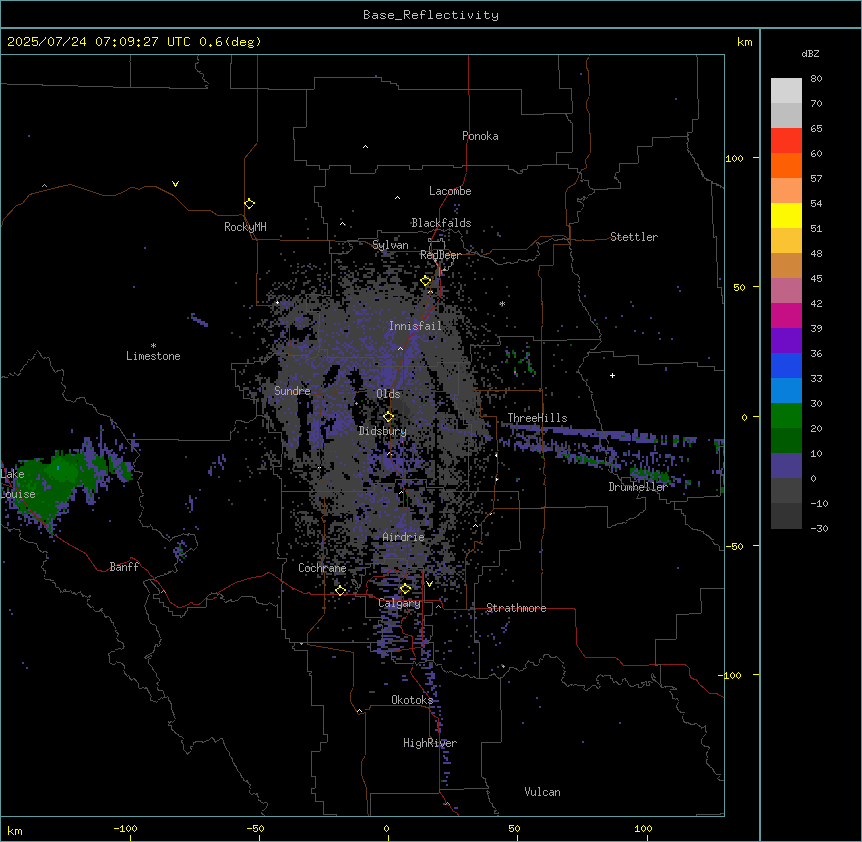Click the Strathmore label
Viewport: 862px width, 842px height.
tap(516, 608)
